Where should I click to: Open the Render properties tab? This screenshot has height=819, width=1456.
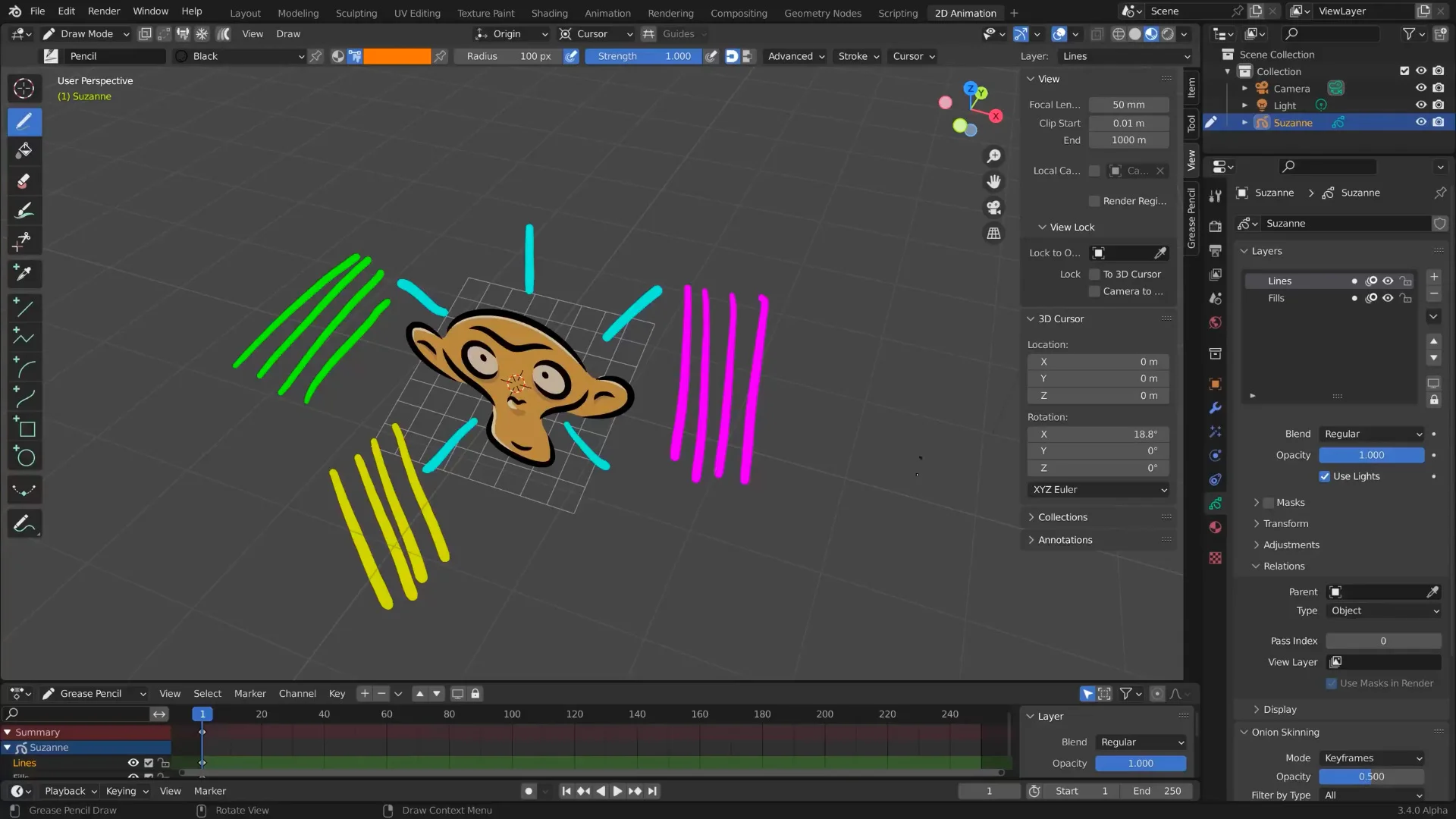1215,226
